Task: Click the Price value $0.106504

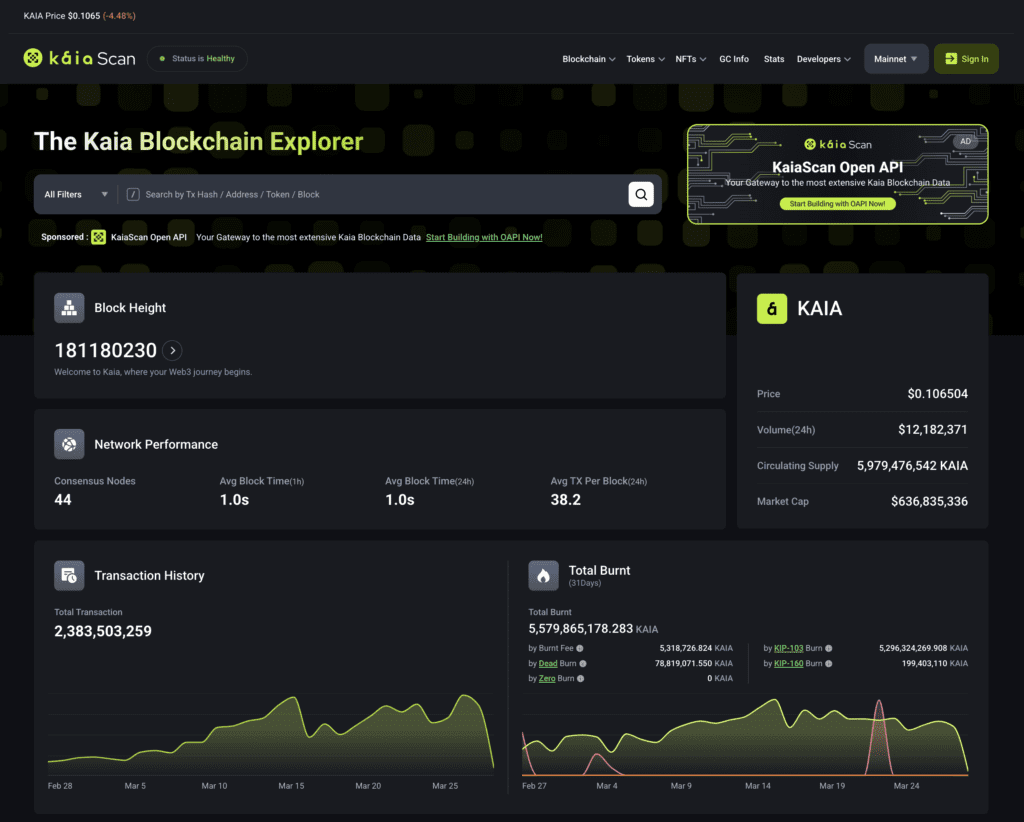Action: click(937, 394)
